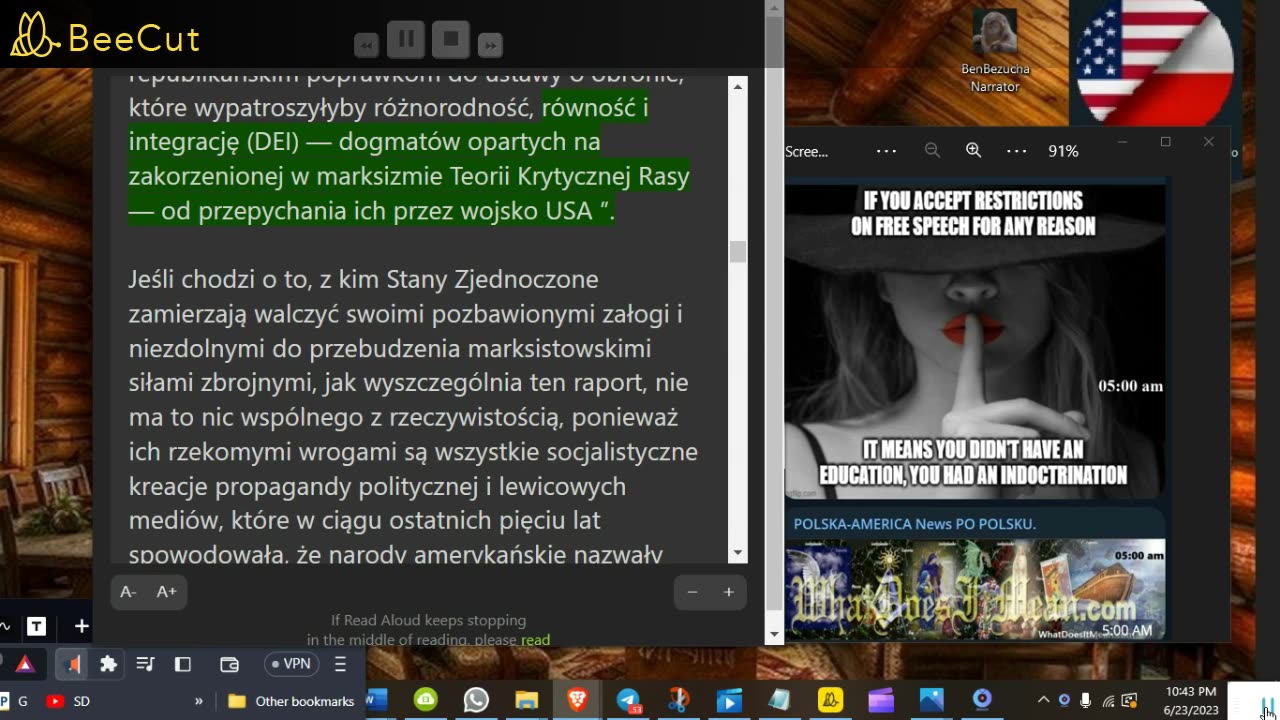Click the 91% zoom level

pyautogui.click(x=1063, y=151)
